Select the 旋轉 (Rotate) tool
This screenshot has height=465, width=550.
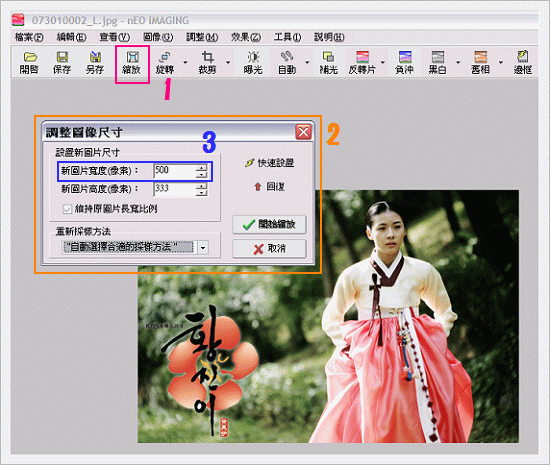click(165, 63)
